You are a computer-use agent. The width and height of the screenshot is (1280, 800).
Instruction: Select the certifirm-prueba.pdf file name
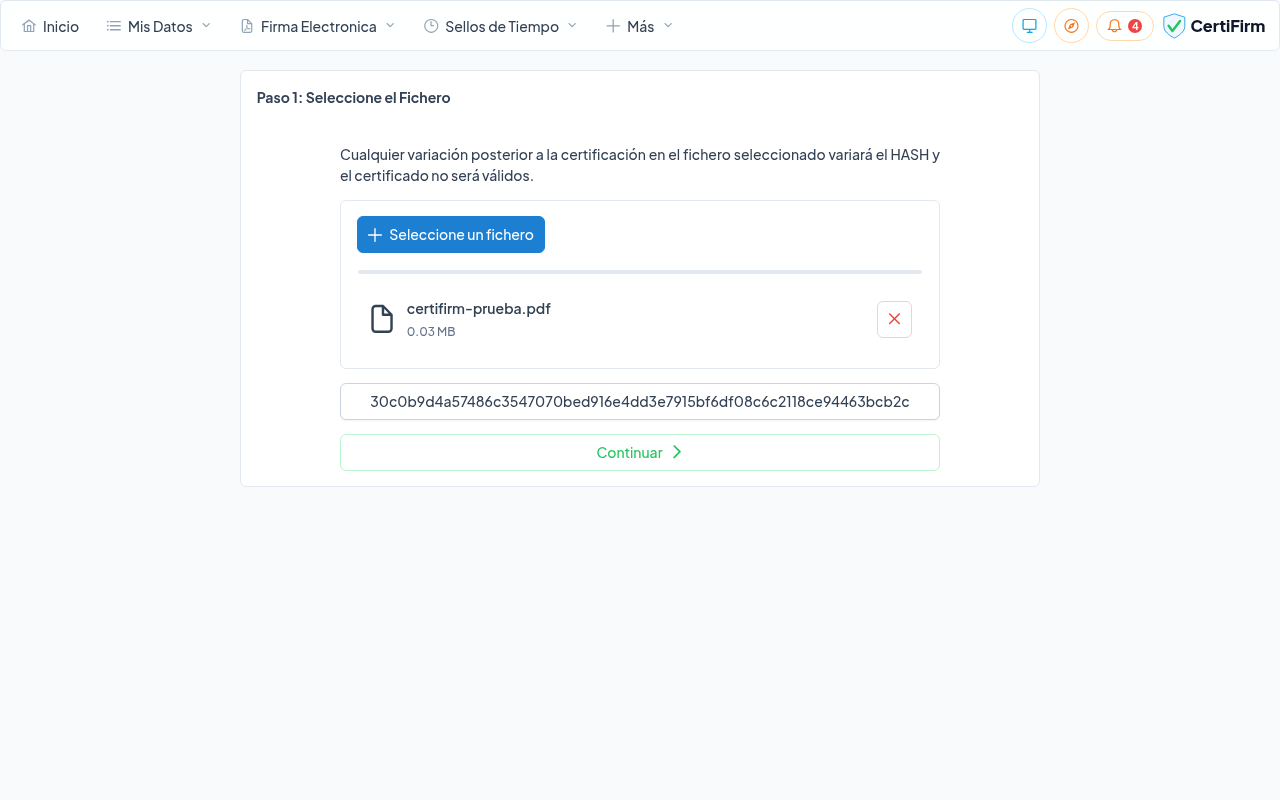(x=478, y=308)
